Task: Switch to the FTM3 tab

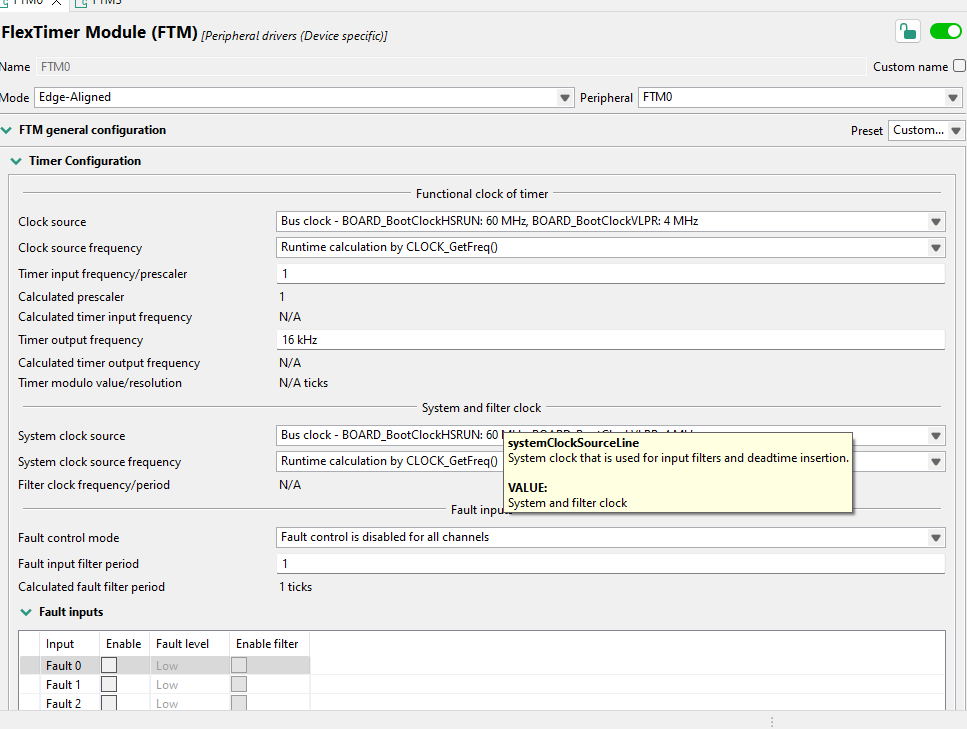Action: (x=106, y=3)
